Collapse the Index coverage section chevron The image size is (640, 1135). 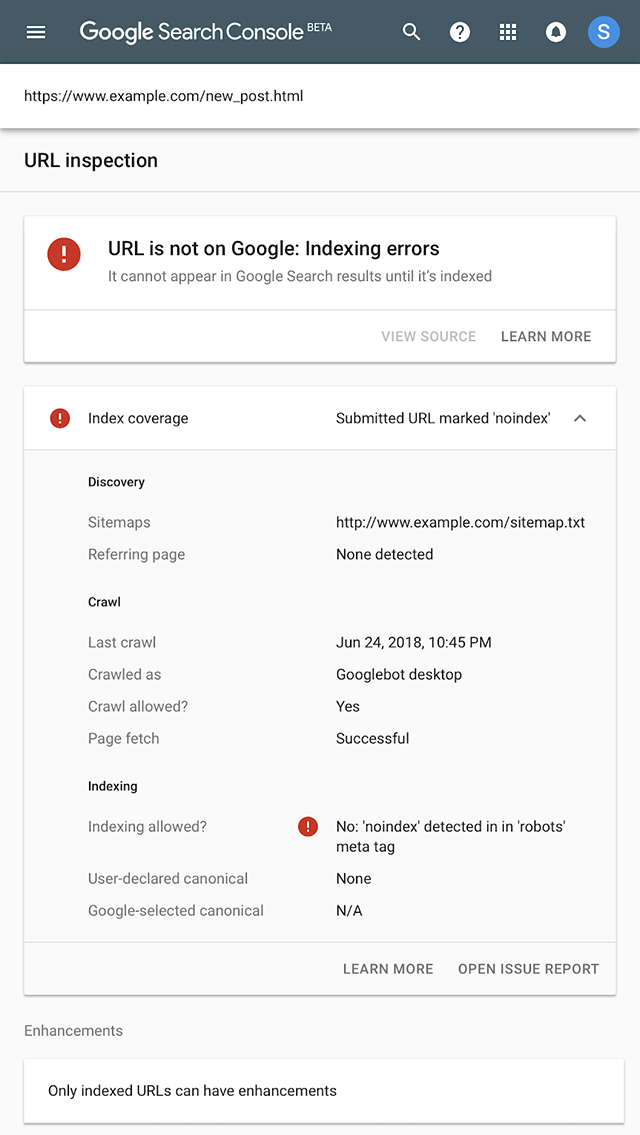[580, 418]
